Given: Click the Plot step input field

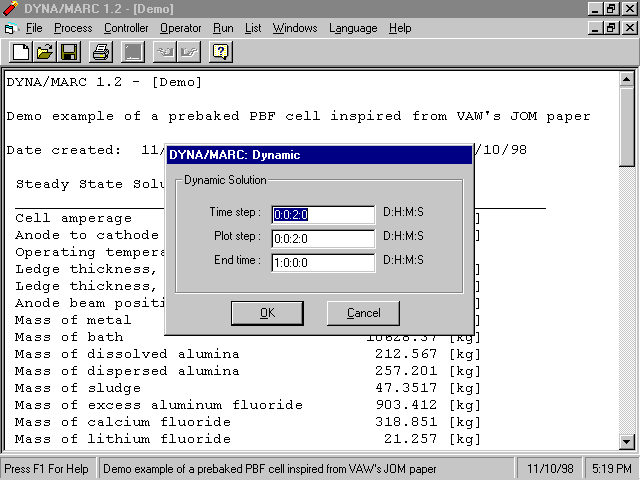Looking at the screenshot, I should click(323, 238).
